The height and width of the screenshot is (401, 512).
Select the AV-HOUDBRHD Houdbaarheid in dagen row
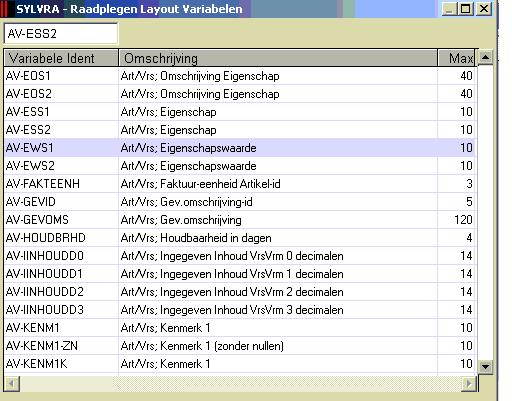coord(240,238)
